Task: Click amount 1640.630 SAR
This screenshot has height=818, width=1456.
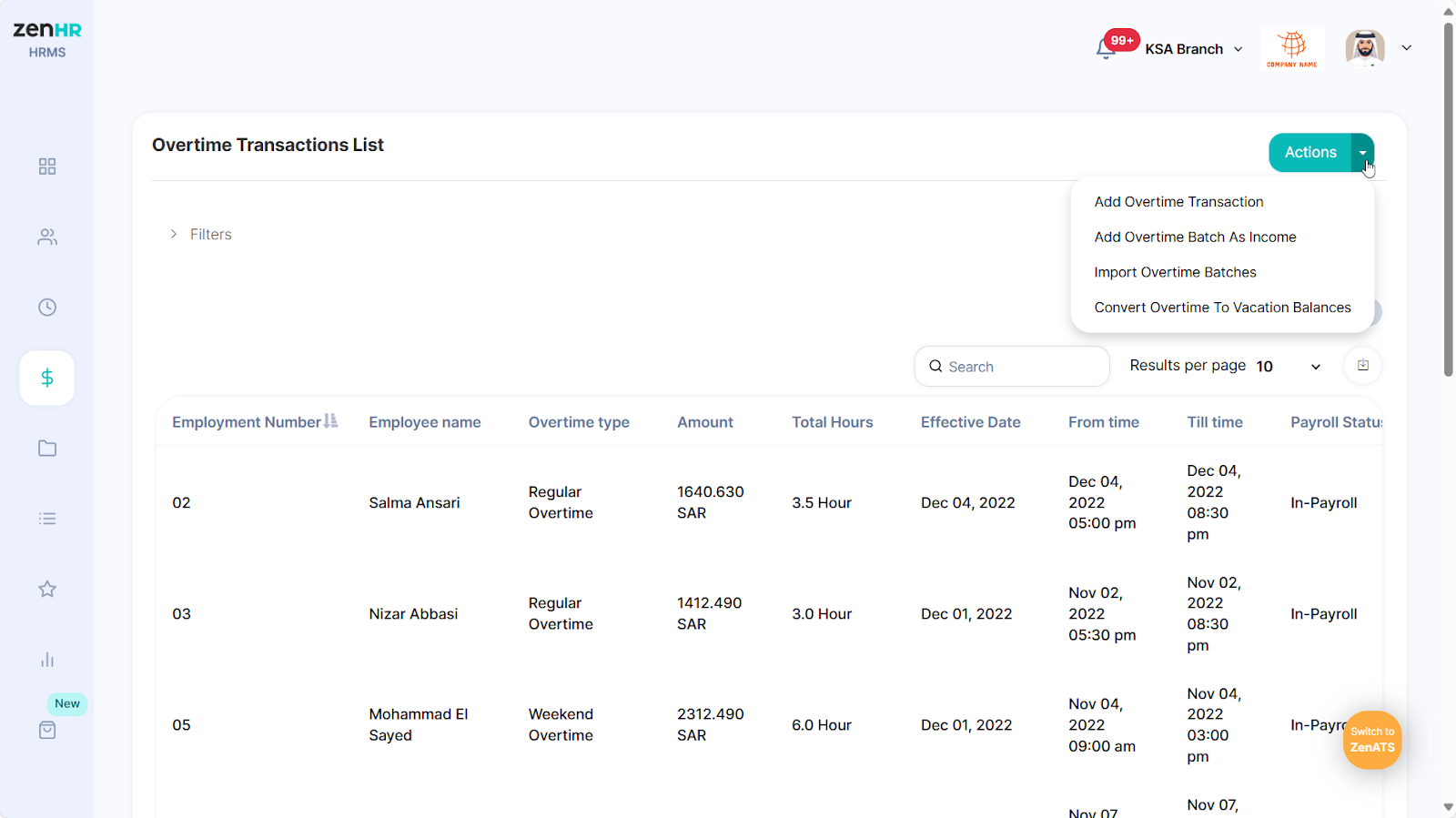Action: tap(711, 502)
